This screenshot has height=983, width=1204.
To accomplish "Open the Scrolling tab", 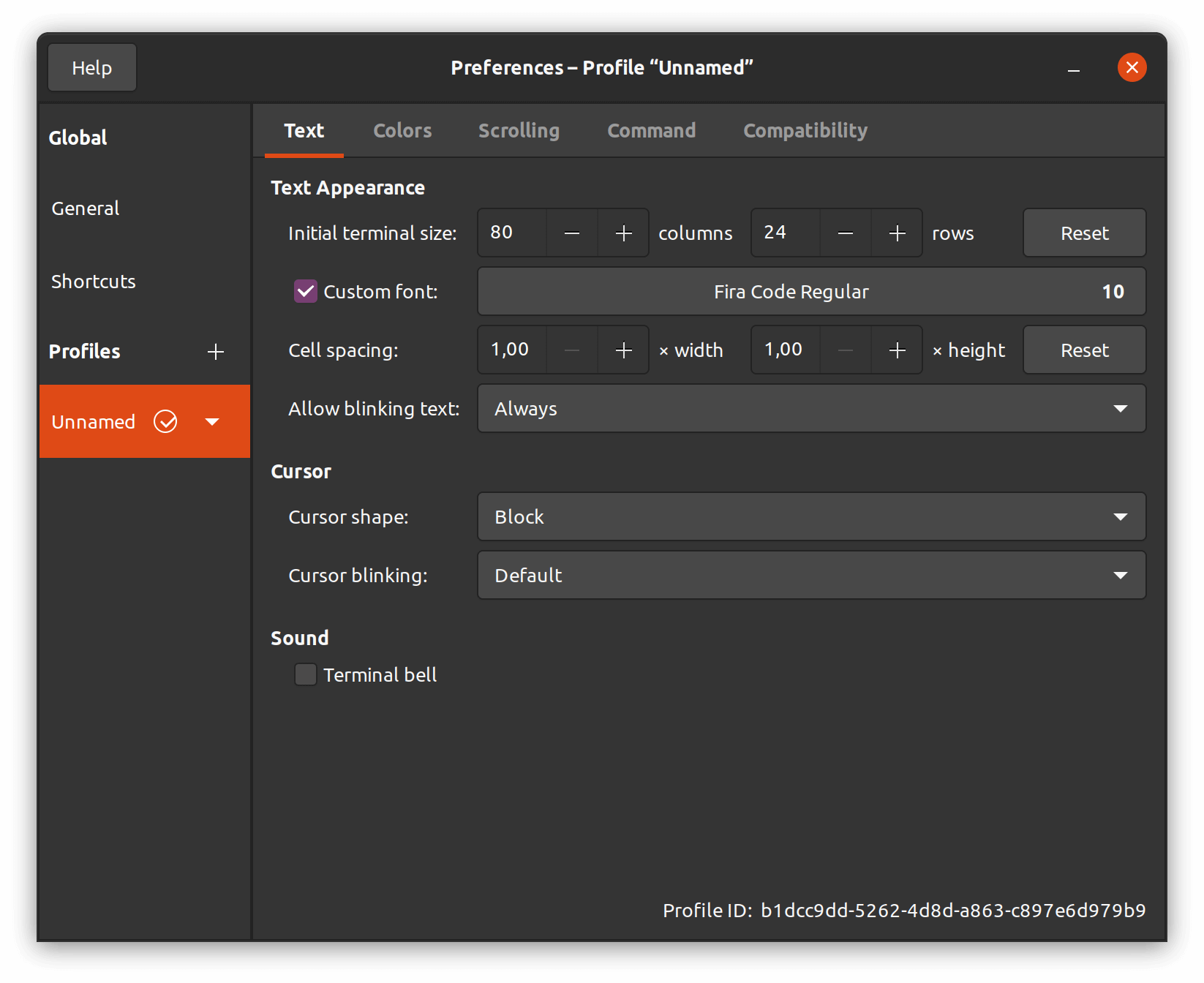I will 519,131.
